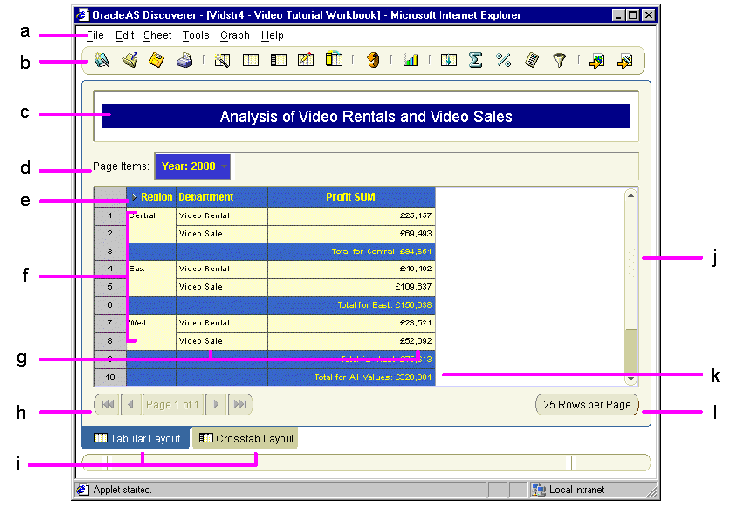Viewport: 733px width, 505px height.
Task: Click the Total for Central row
Action: (x=281, y=252)
